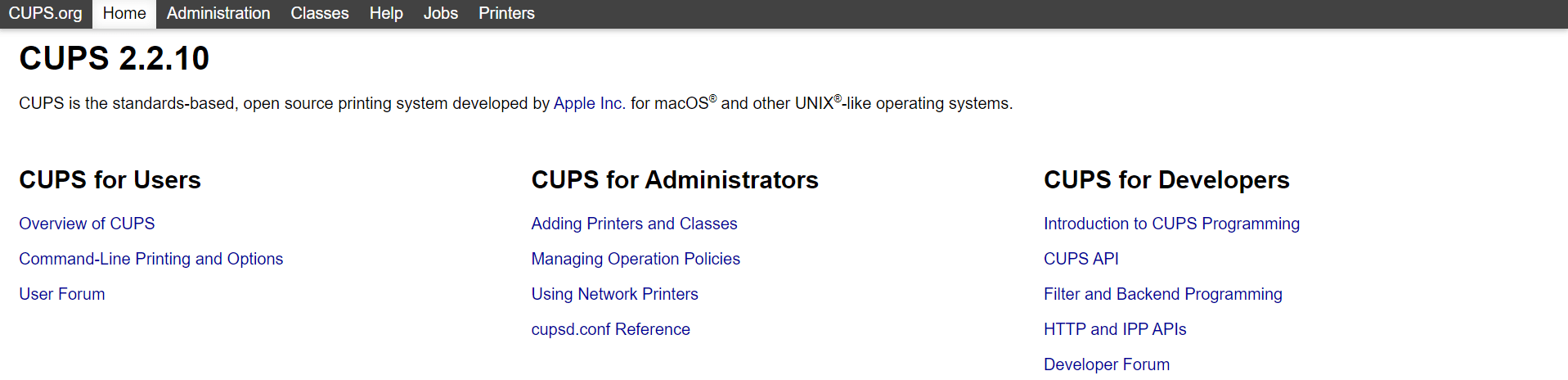1568x380 pixels.
Task: Open Filter and Backend Programming
Action: (1162, 294)
